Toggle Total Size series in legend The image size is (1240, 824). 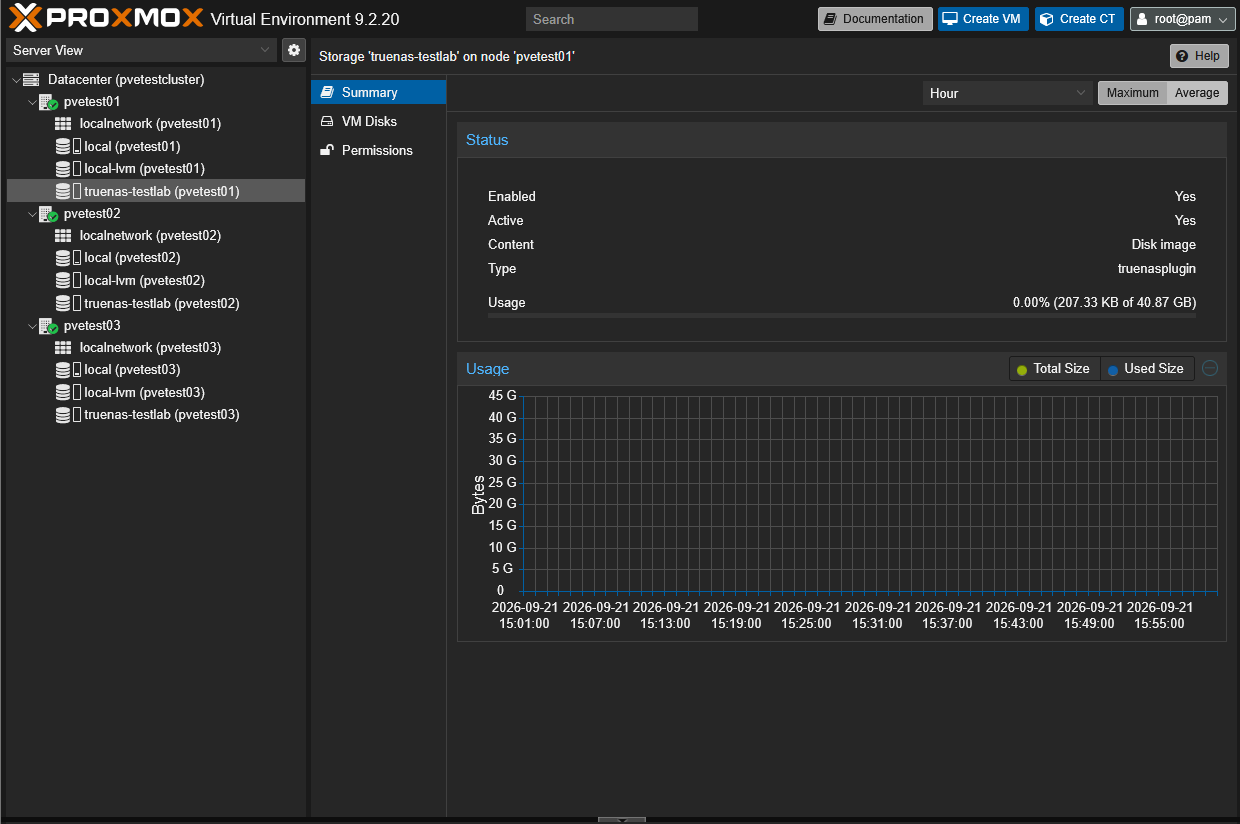(1053, 369)
